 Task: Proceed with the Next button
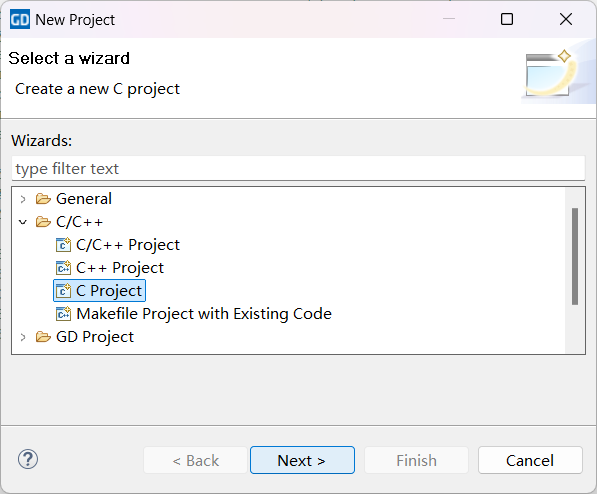tap(302, 460)
